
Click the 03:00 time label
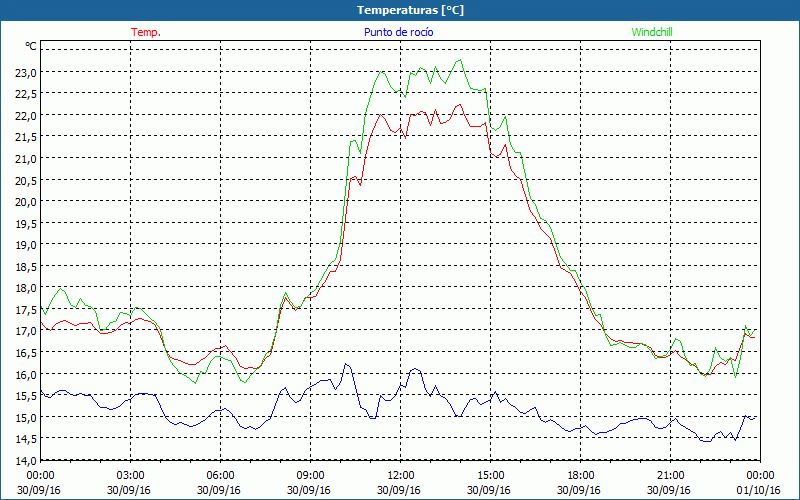click(131, 475)
